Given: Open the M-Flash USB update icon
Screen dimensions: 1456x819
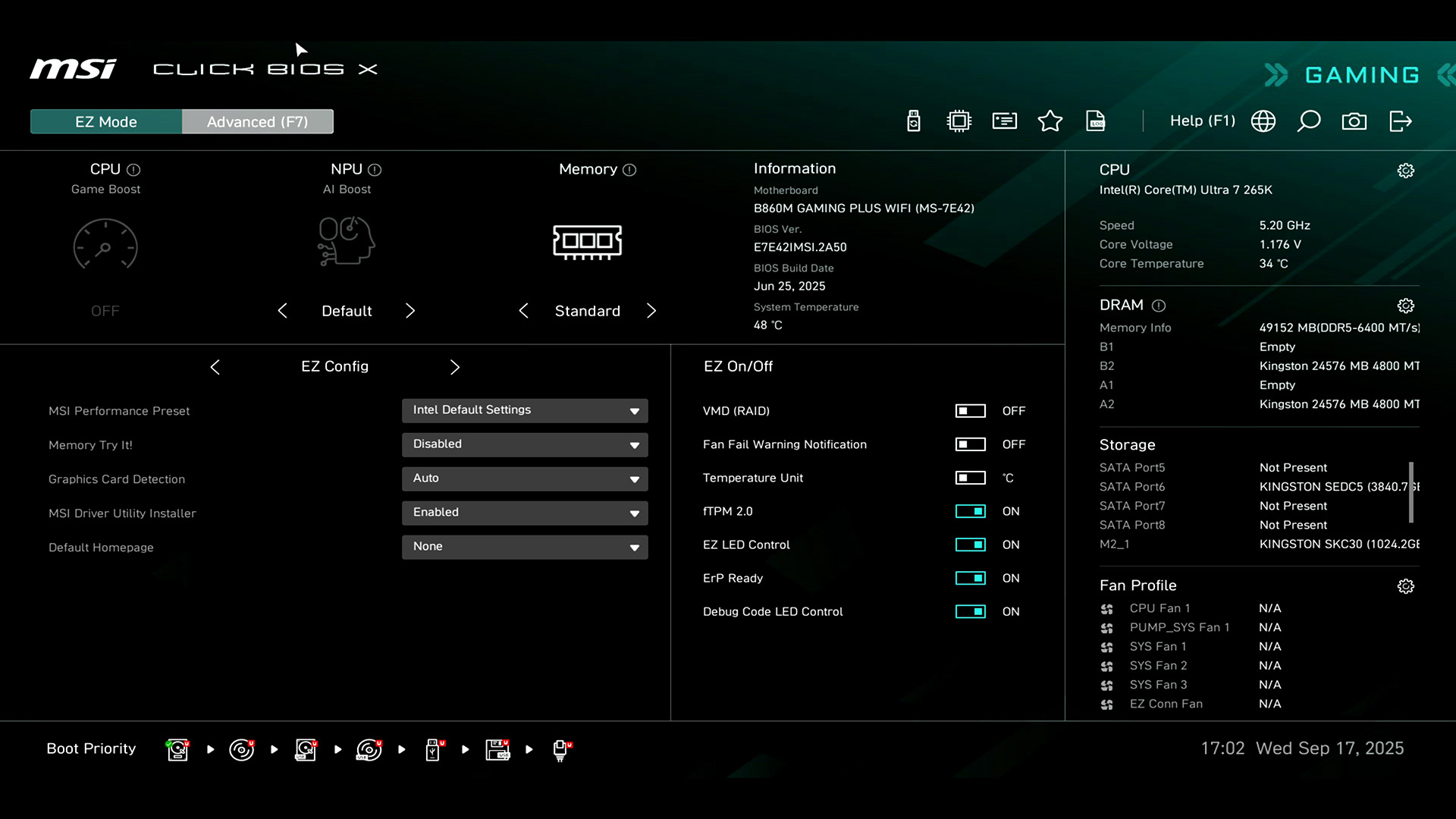Looking at the screenshot, I should (914, 121).
